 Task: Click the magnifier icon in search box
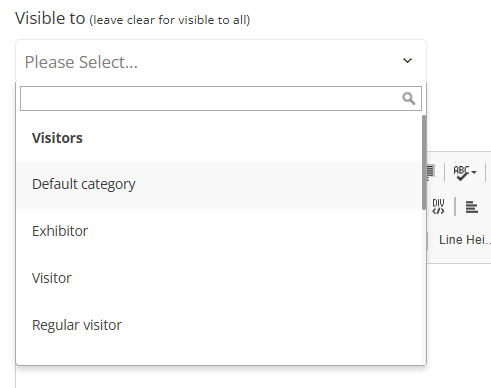tap(409, 99)
